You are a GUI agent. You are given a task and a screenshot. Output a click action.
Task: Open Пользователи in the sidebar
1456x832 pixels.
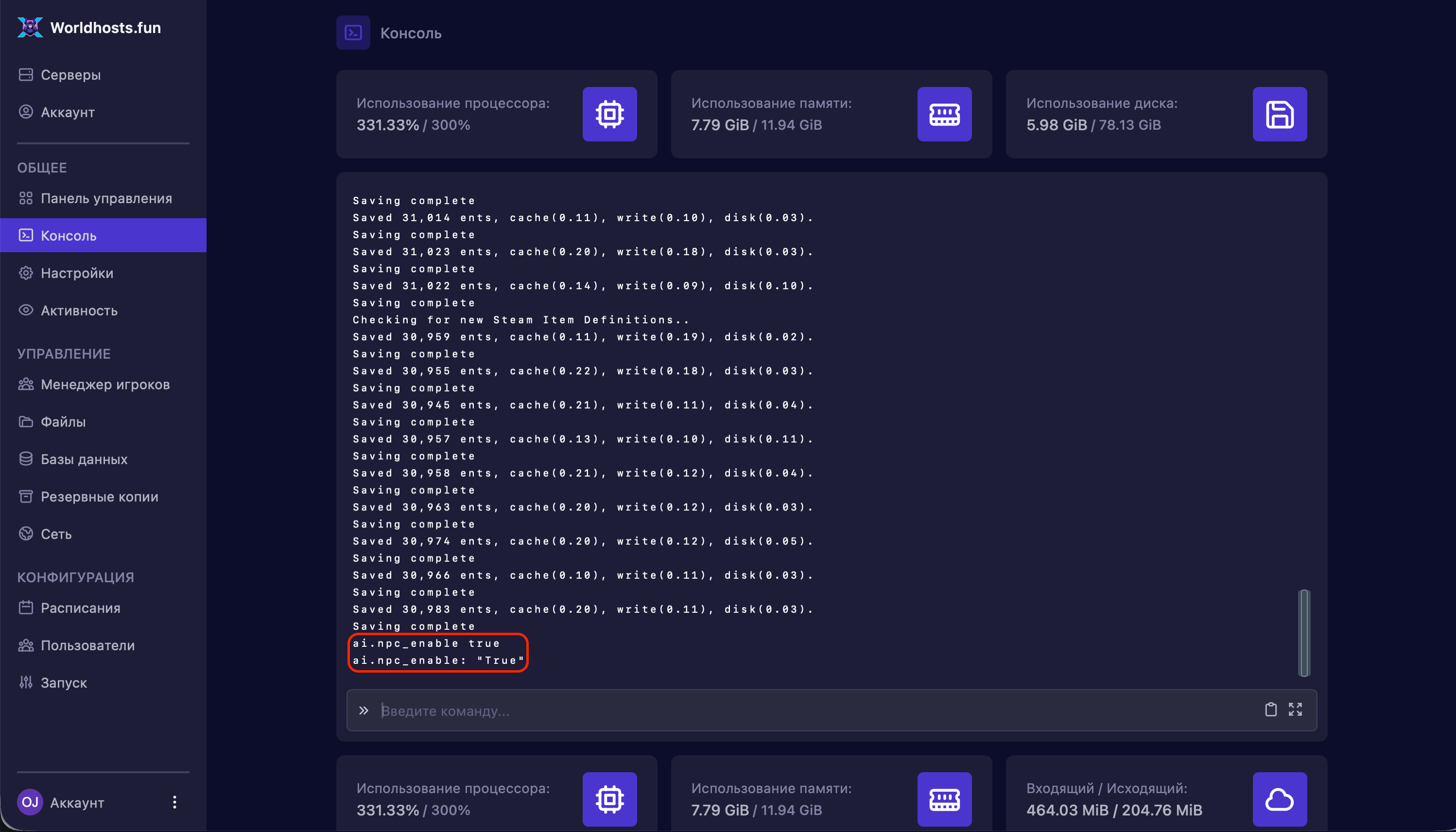(103, 645)
